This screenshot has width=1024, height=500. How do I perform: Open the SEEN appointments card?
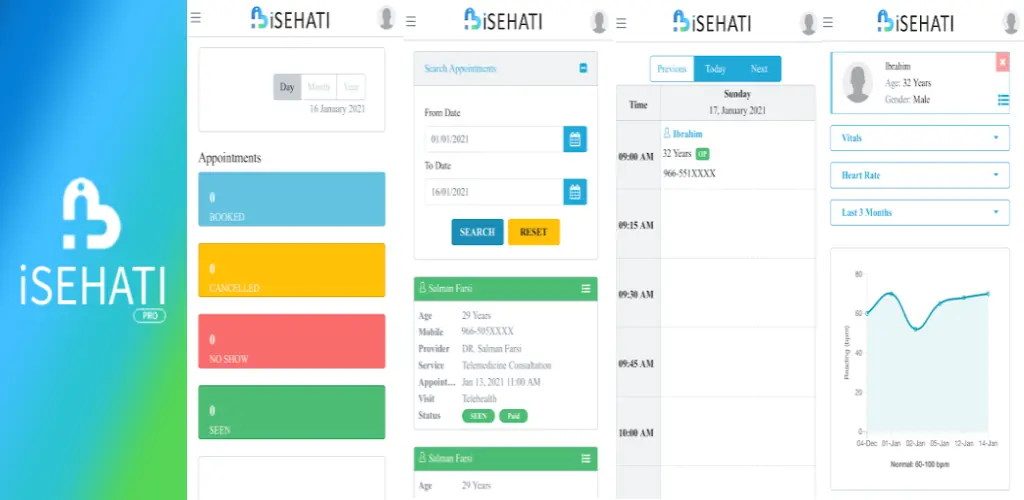(291, 412)
